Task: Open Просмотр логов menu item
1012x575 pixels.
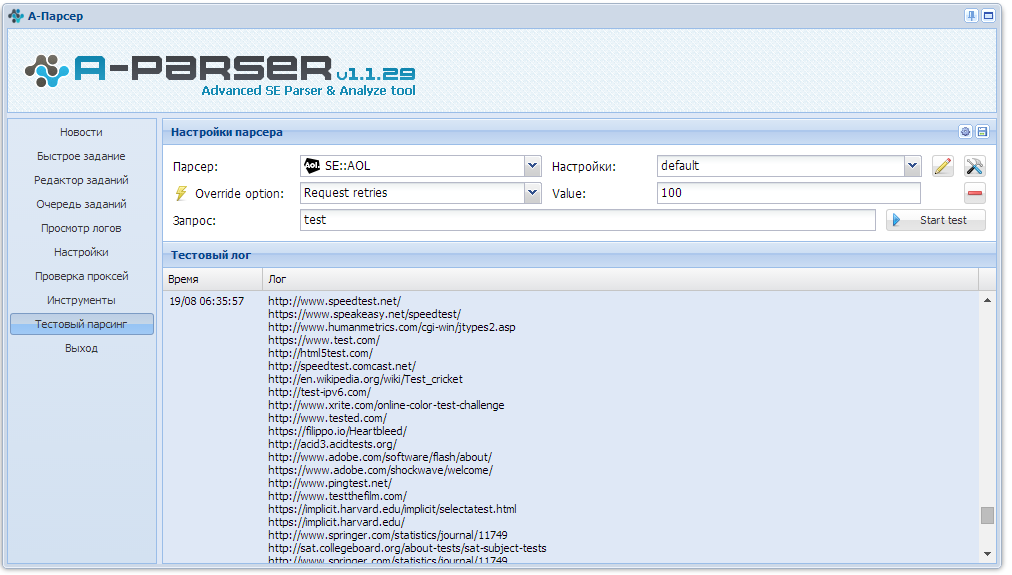Action: (x=81, y=228)
